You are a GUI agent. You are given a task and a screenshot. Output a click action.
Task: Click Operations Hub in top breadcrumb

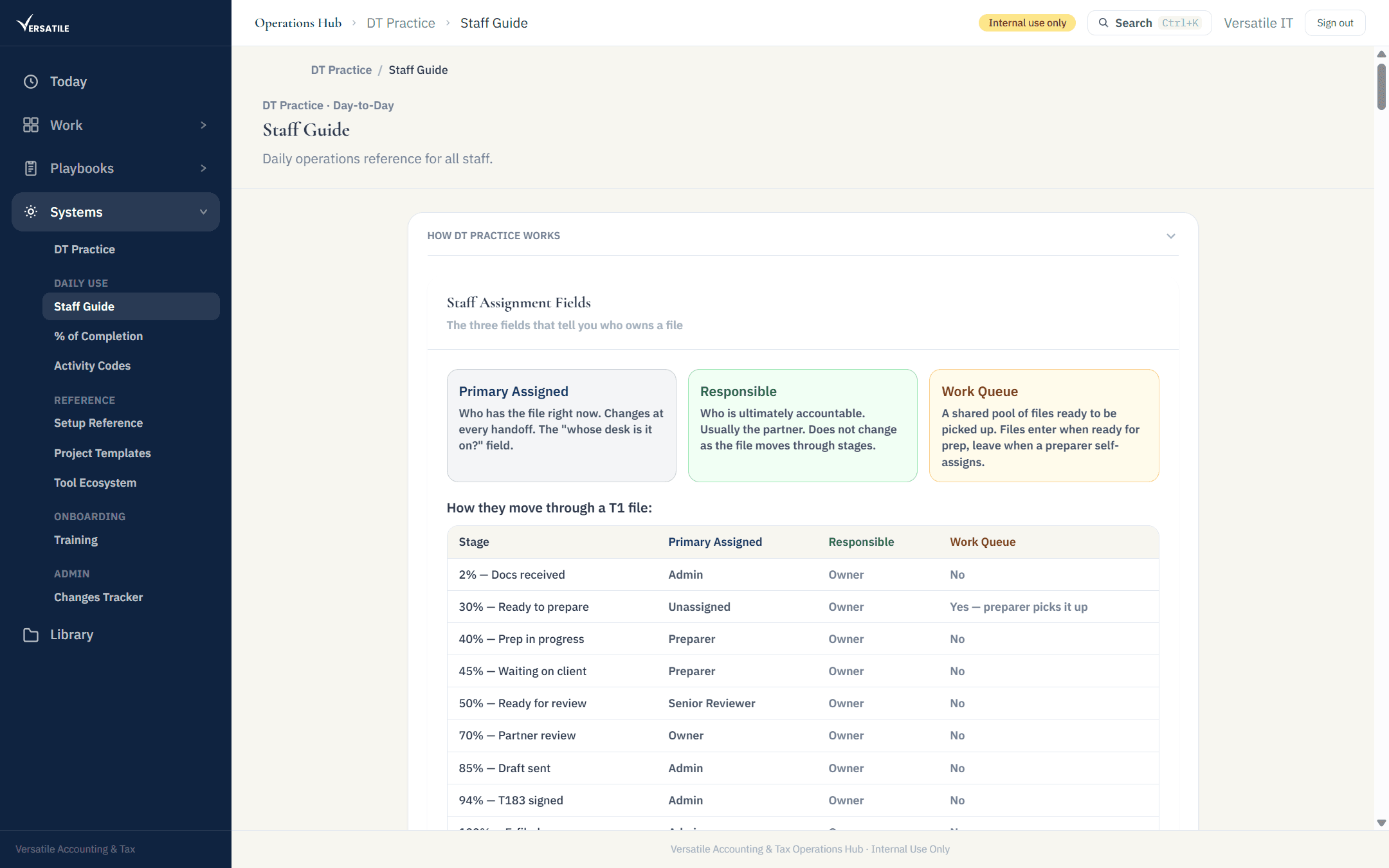pos(298,23)
